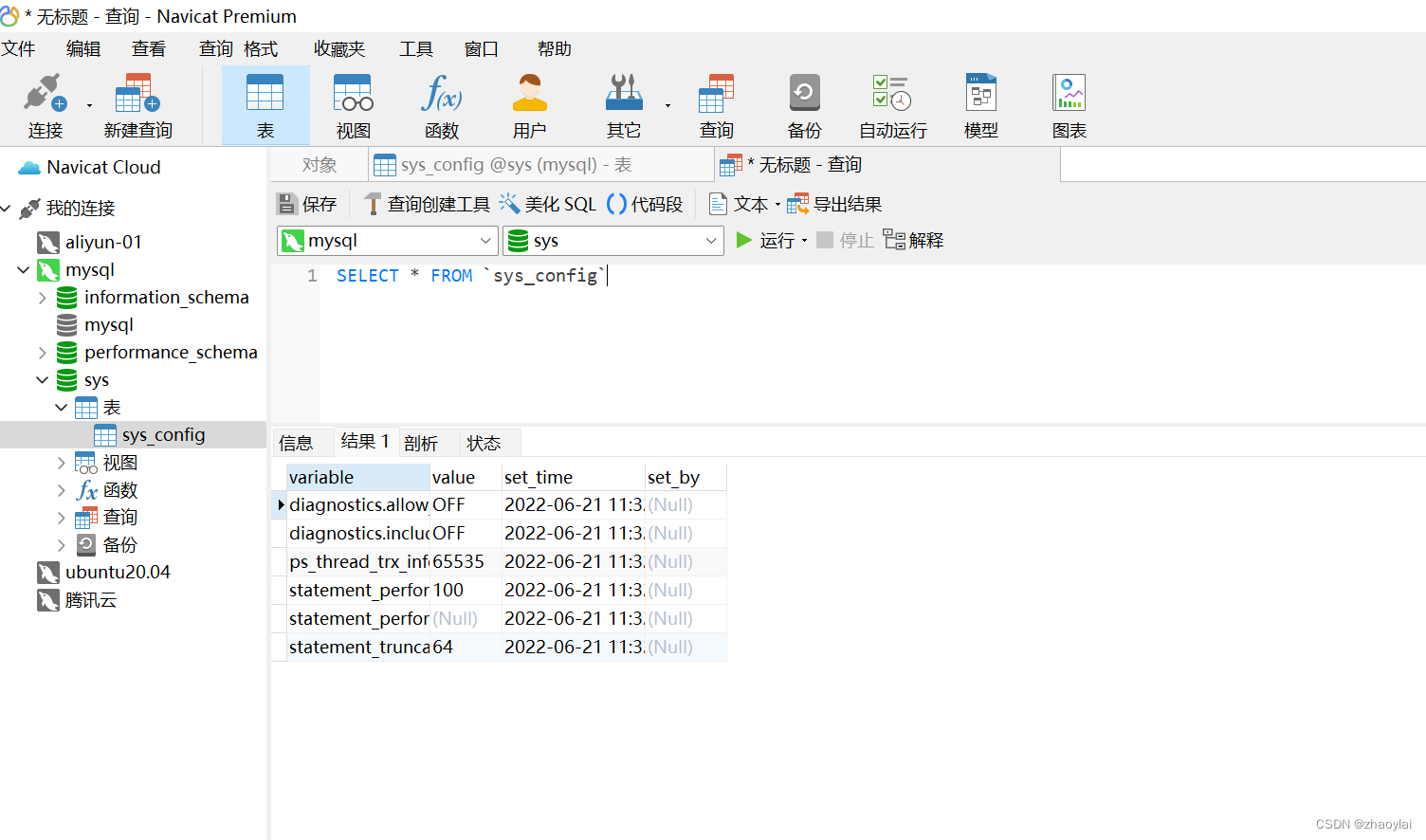Expand the information_schema database
Screen dimensions: 1426x840
pos(43,298)
